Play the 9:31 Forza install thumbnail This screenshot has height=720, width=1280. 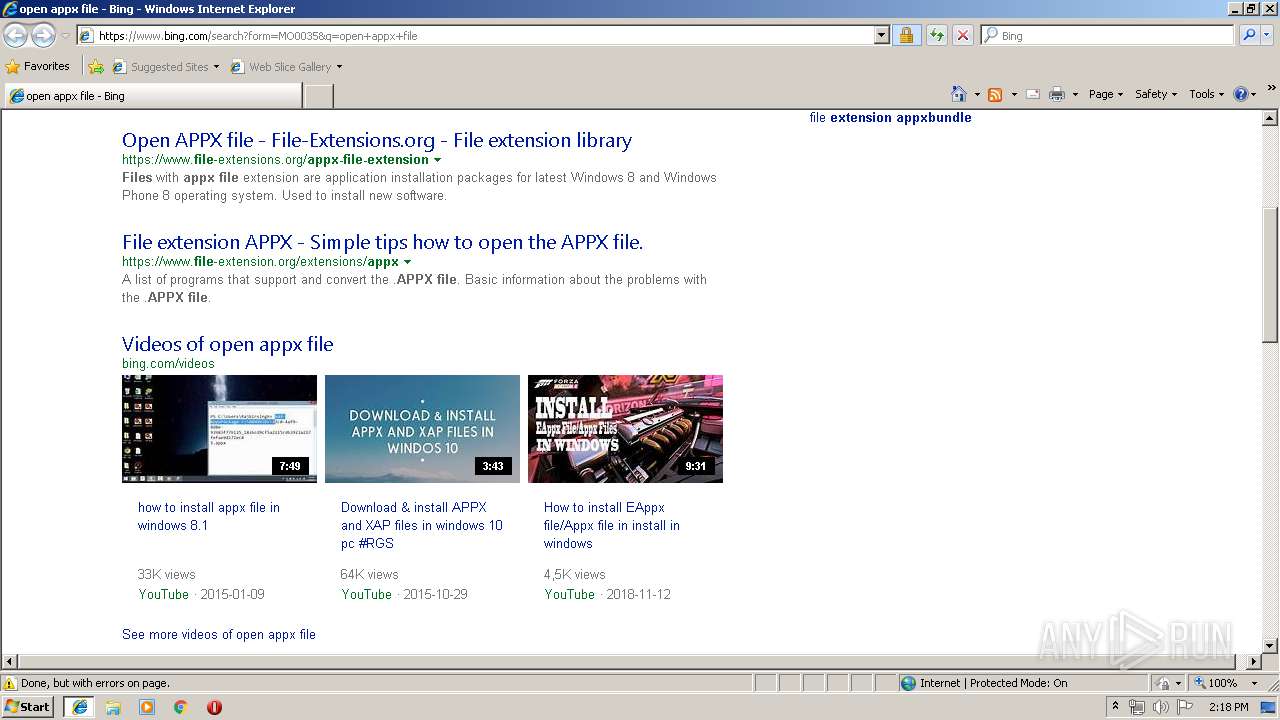coord(625,429)
